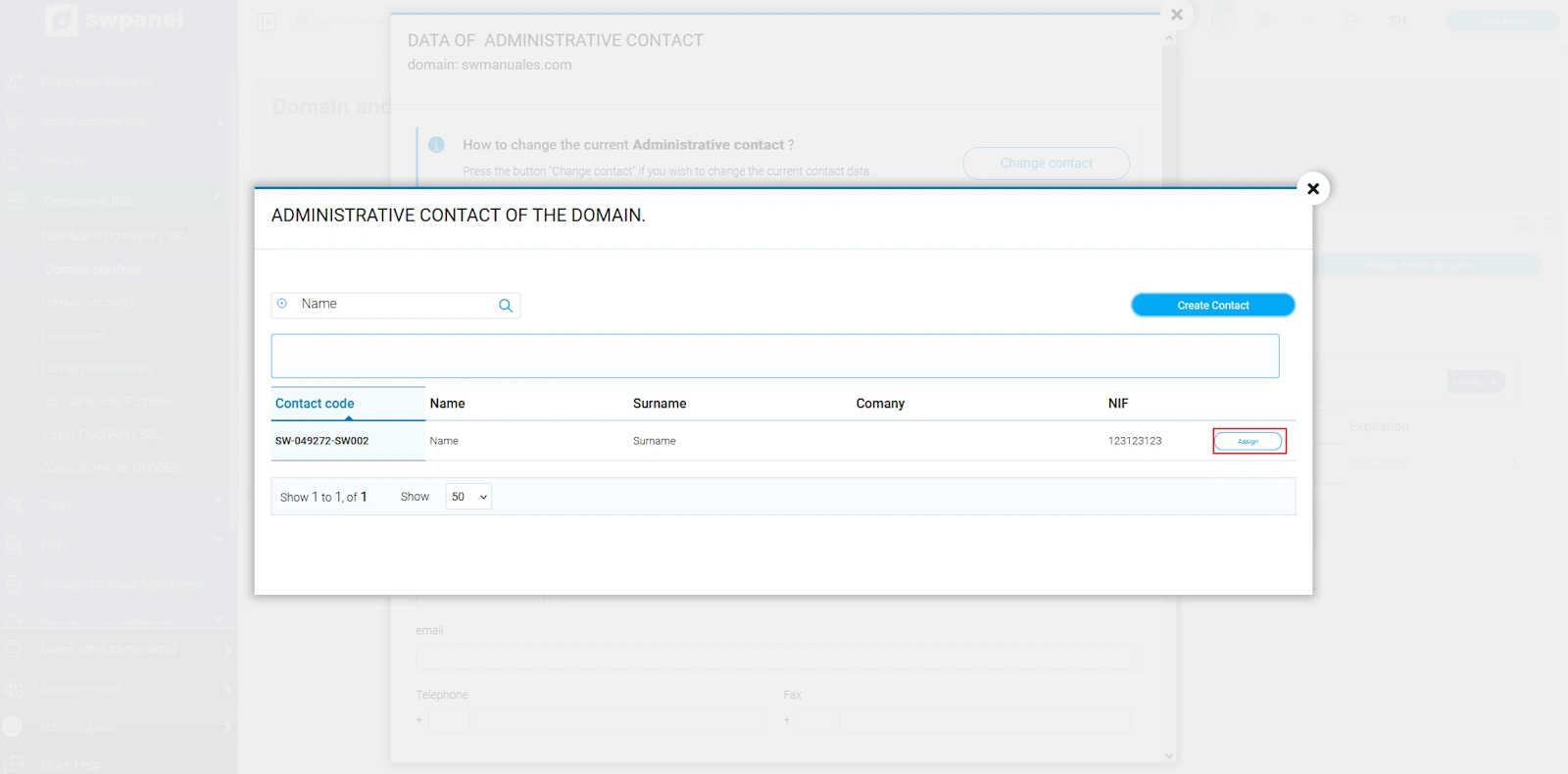Click the Change contact button

pyautogui.click(x=1046, y=164)
